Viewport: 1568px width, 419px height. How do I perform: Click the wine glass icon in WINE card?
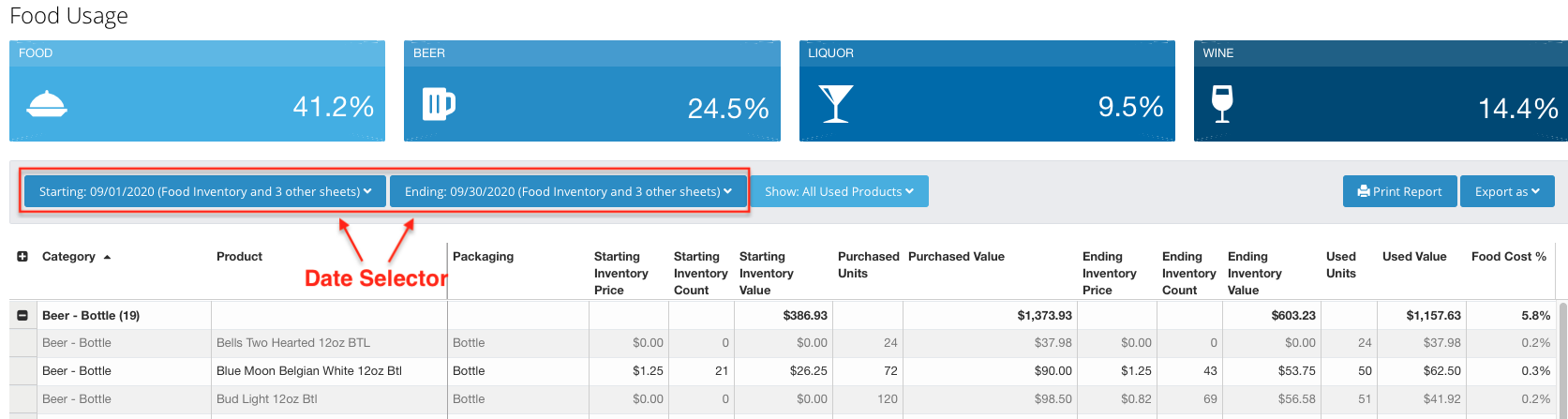(x=1222, y=104)
